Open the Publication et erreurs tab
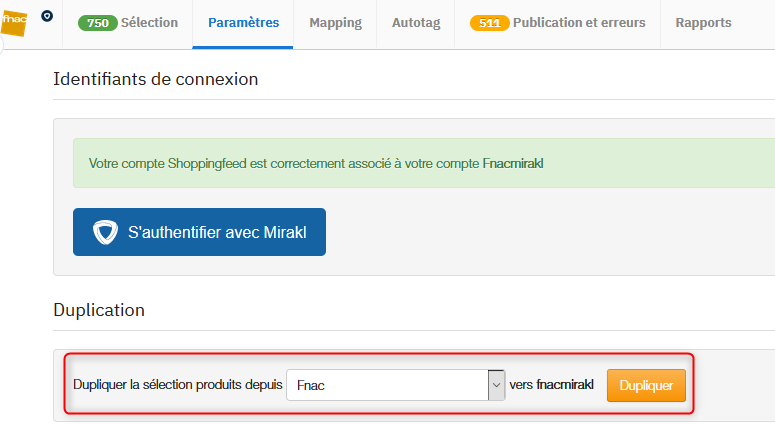Viewport: 775px width, 430px height. point(558,23)
